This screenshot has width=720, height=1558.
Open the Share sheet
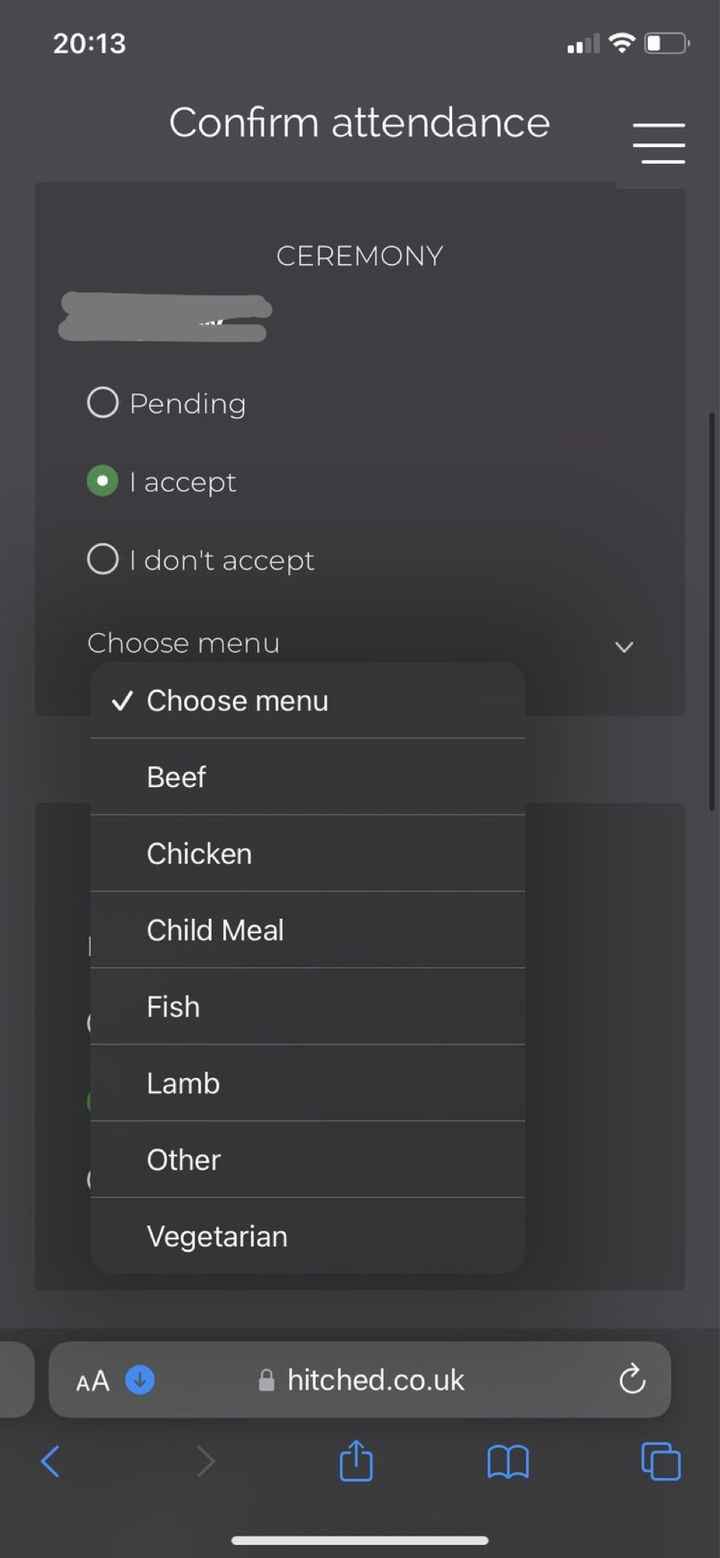click(x=355, y=1461)
